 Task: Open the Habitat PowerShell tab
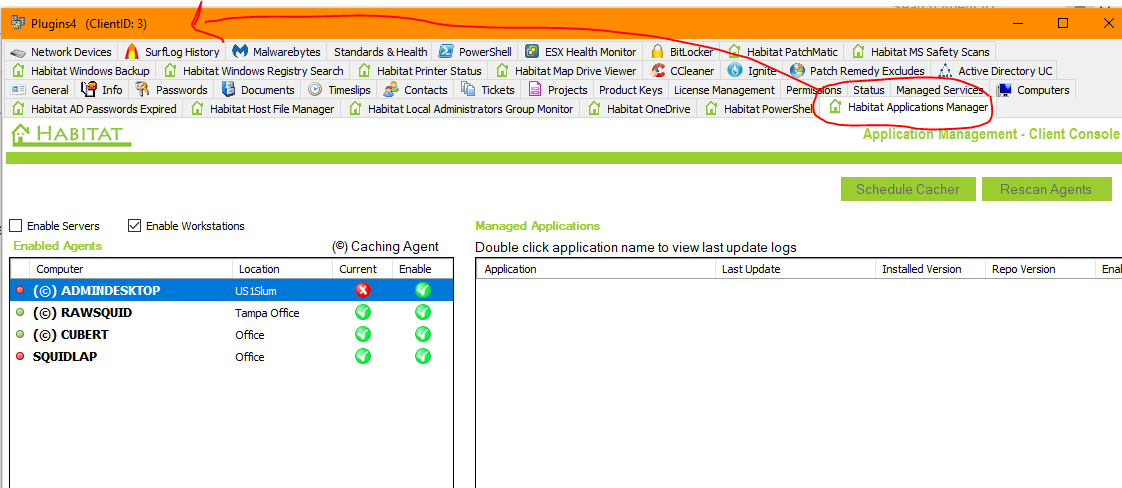point(758,109)
